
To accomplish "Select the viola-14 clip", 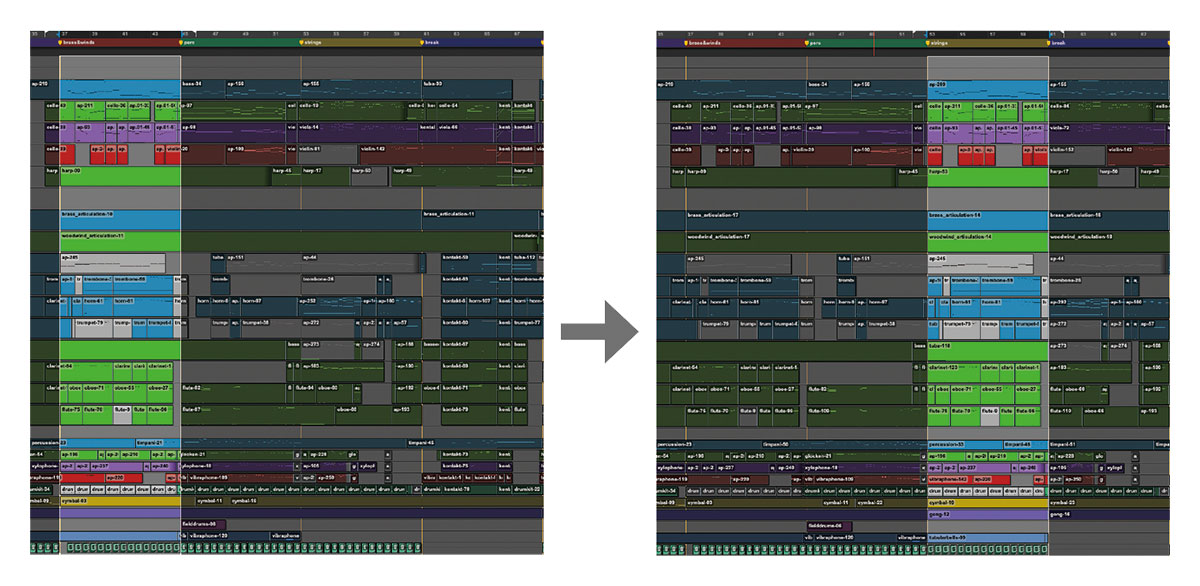I will point(360,133).
